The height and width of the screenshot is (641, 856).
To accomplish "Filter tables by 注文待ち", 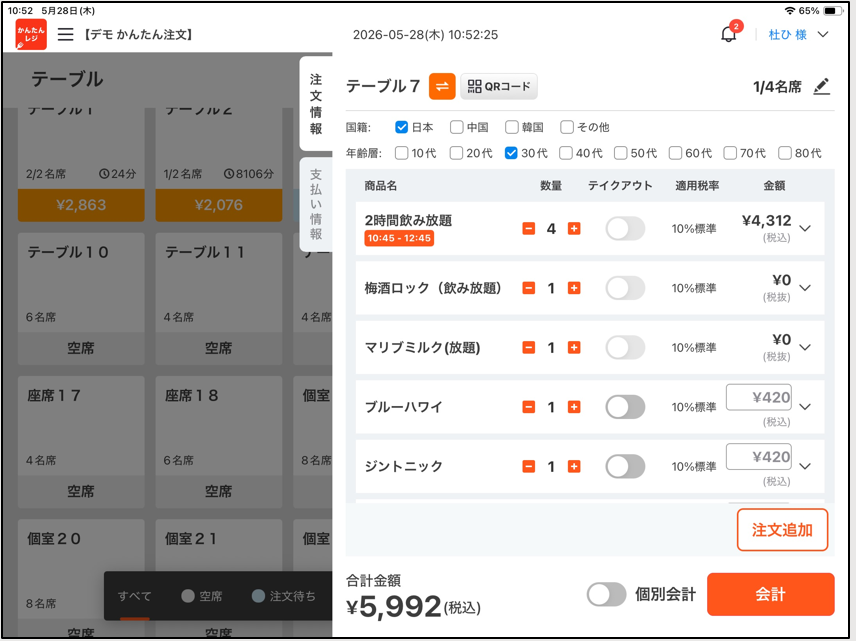I will pos(284,596).
